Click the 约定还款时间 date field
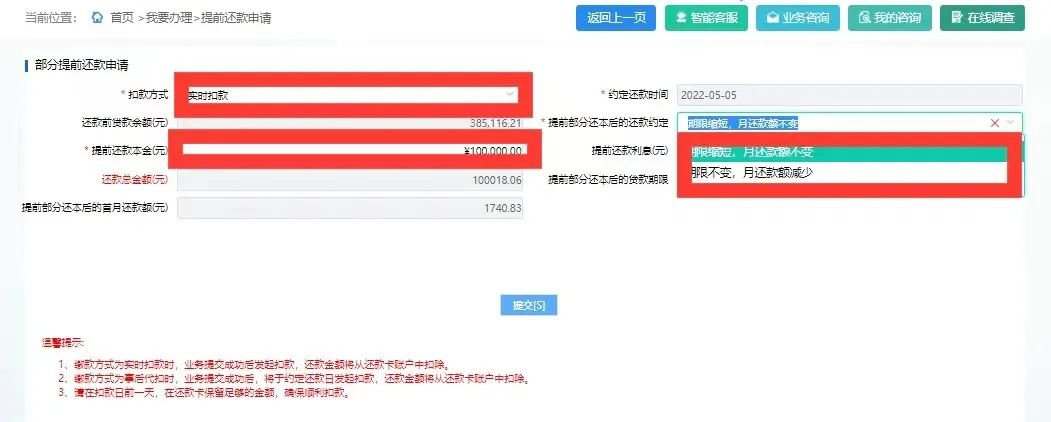This screenshot has width=1051, height=422. pos(849,95)
